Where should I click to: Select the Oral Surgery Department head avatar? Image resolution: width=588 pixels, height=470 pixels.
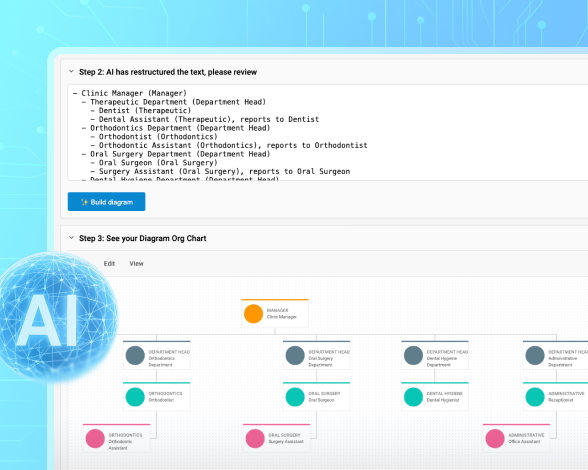tap(295, 355)
